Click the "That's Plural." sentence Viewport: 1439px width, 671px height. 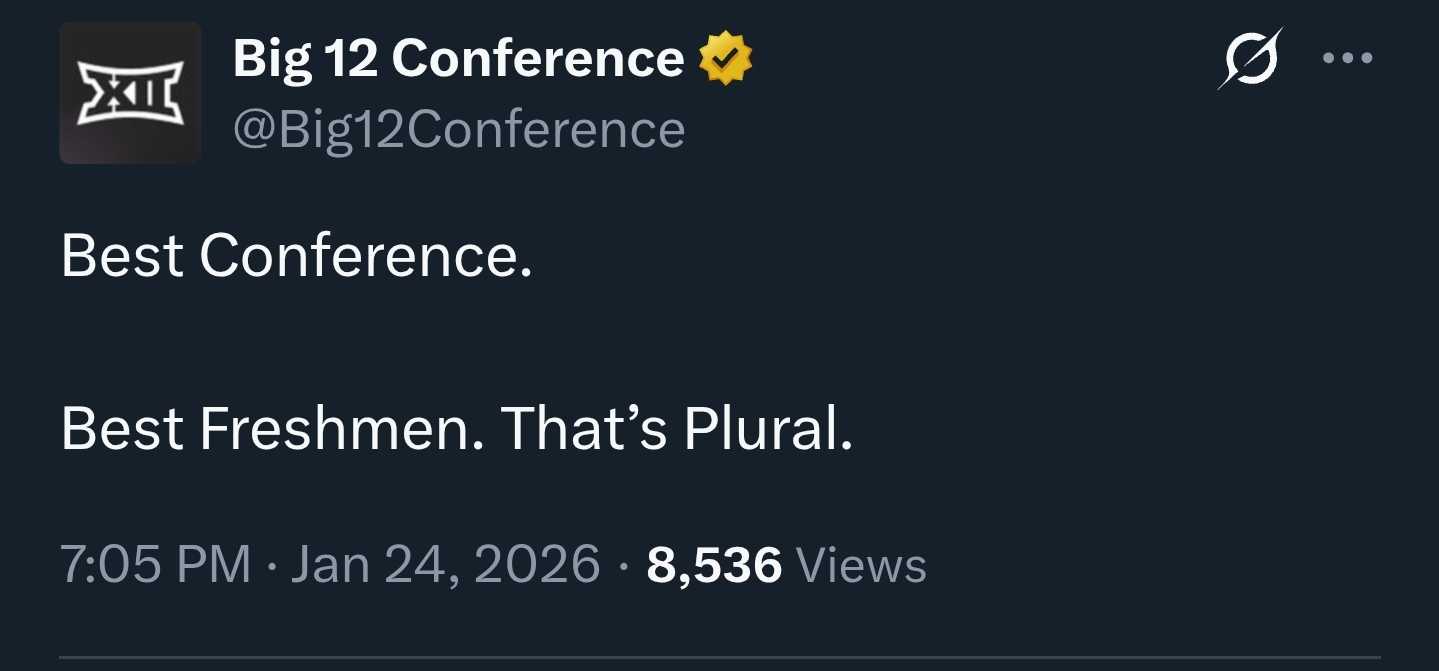click(x=676, y=429)
